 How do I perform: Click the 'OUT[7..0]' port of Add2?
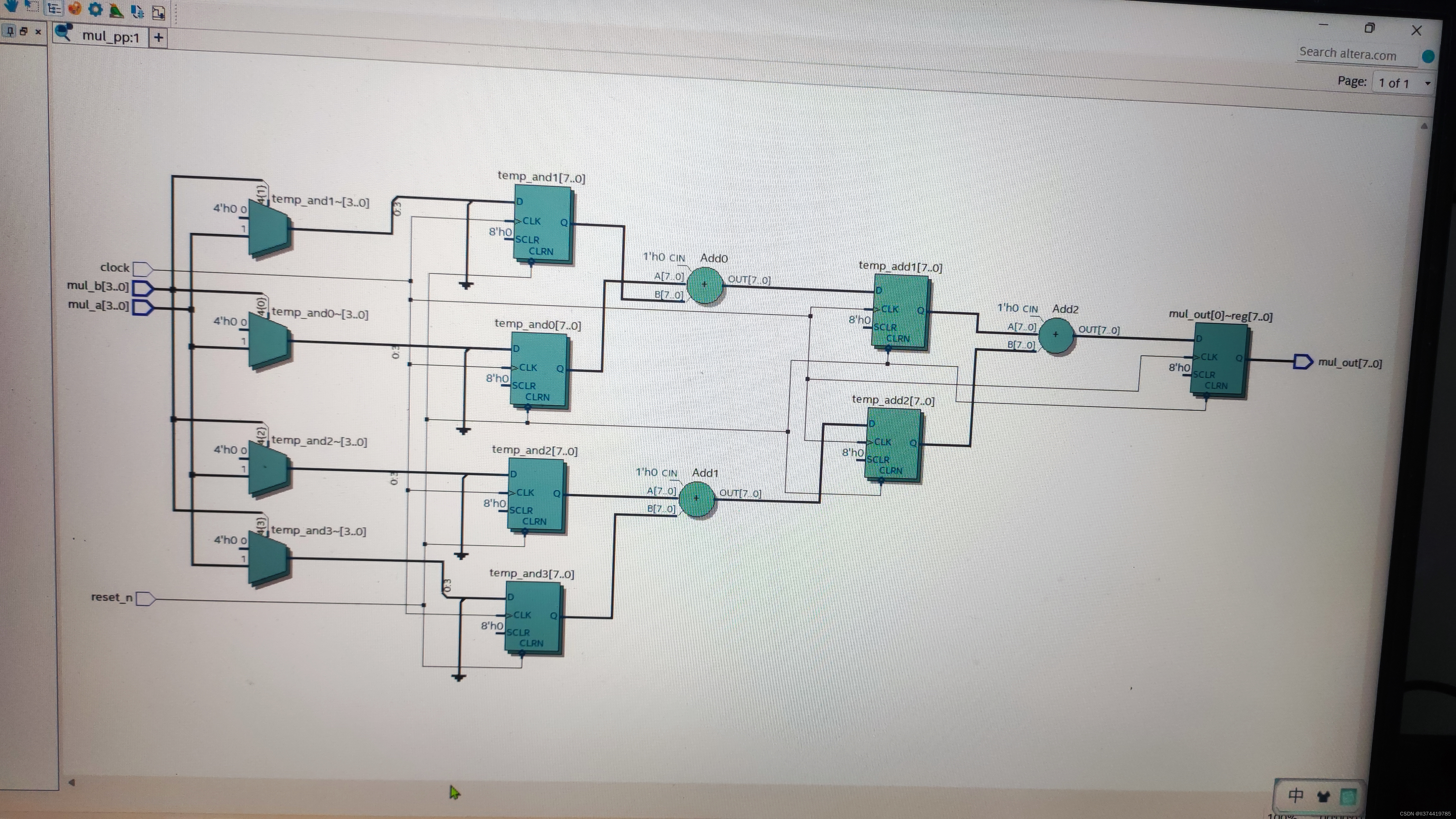(x=1099, y=330)
